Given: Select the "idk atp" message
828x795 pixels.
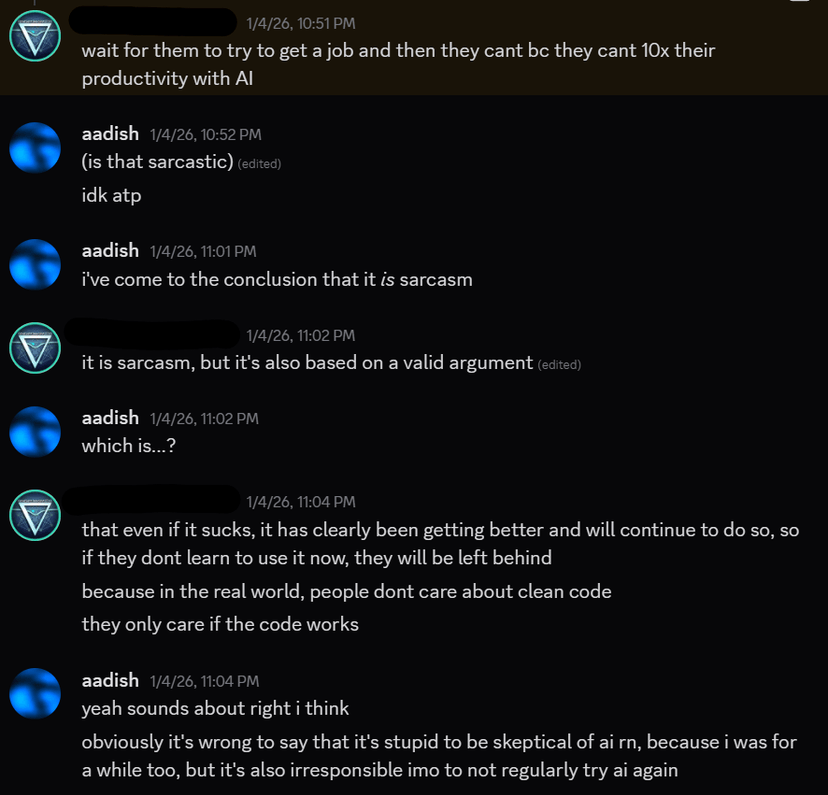Looking at the screenshot, I should pos(111,195).
